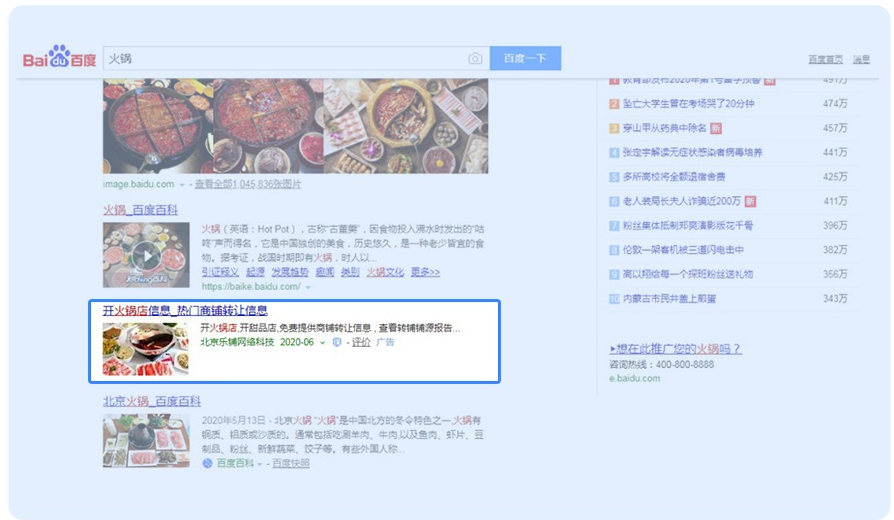Open first hotpot image with grid pot
The image size is (894, 520).
coord(158,126)
